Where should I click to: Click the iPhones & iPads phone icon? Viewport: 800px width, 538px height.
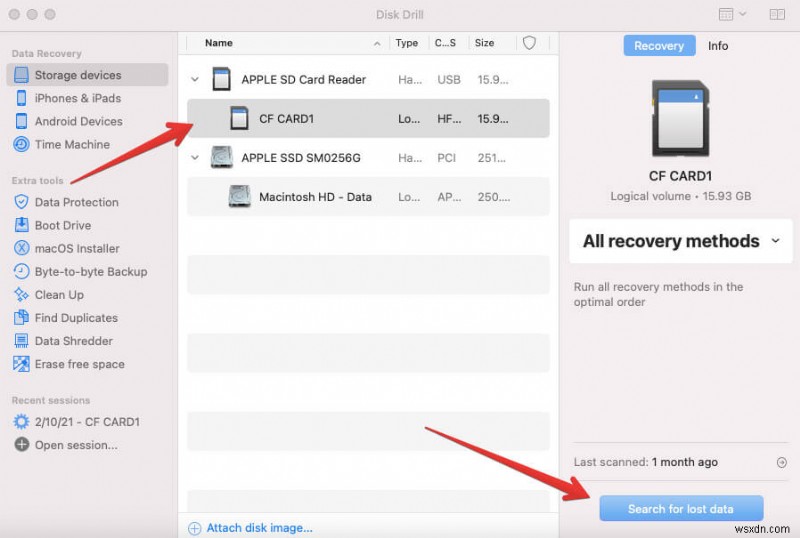[x=21, y=98]
